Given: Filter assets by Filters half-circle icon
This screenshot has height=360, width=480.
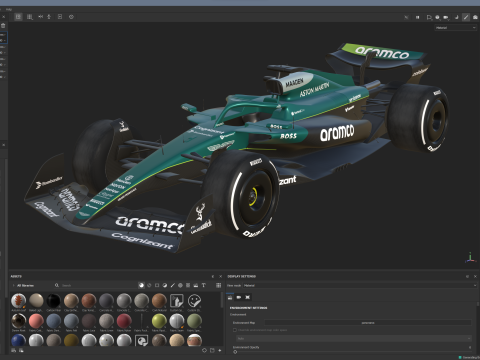Looking at the screenshot, I should pyautogui.click(x=165, y=285).
